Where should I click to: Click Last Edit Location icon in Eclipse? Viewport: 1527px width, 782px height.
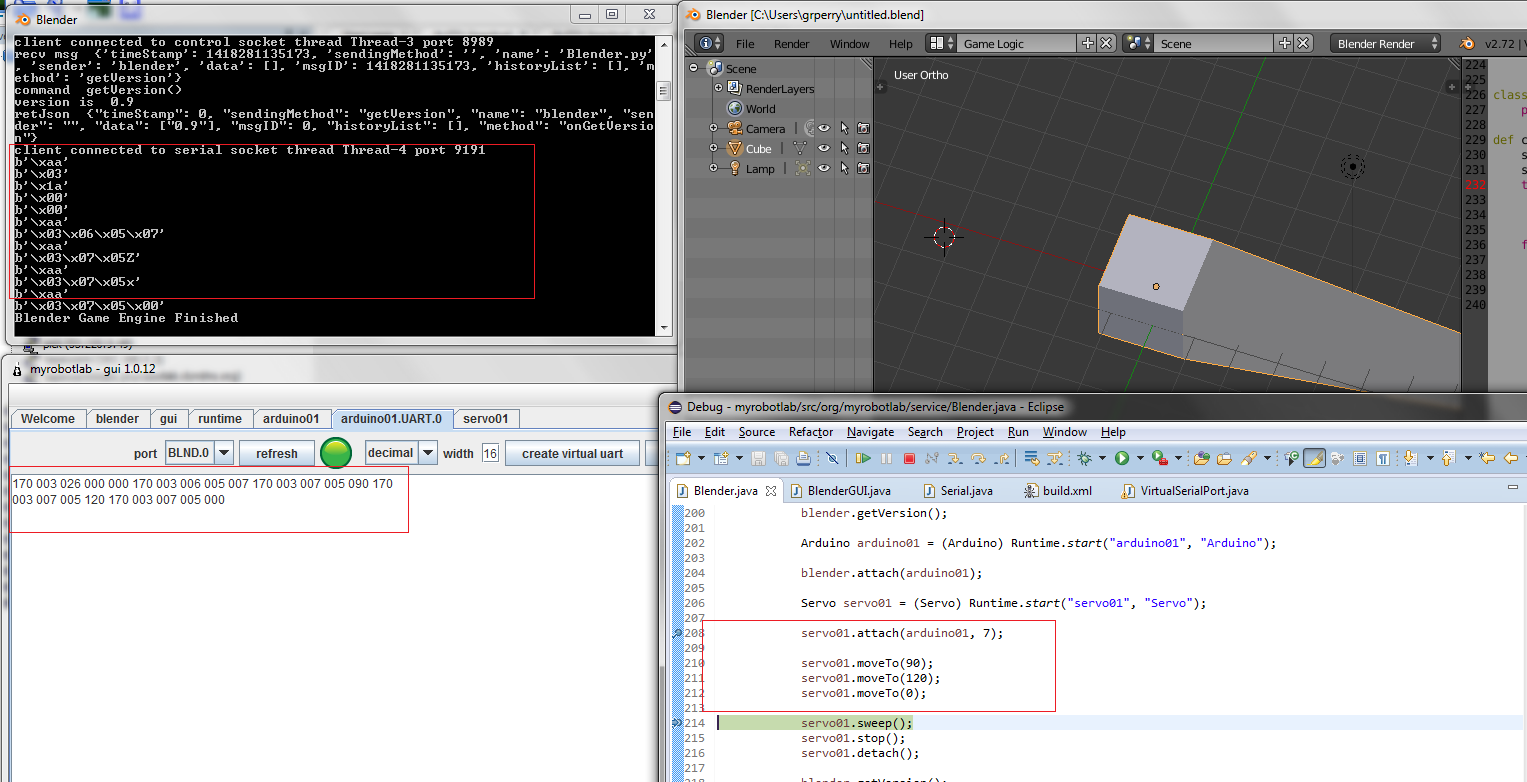(1486, 458)
